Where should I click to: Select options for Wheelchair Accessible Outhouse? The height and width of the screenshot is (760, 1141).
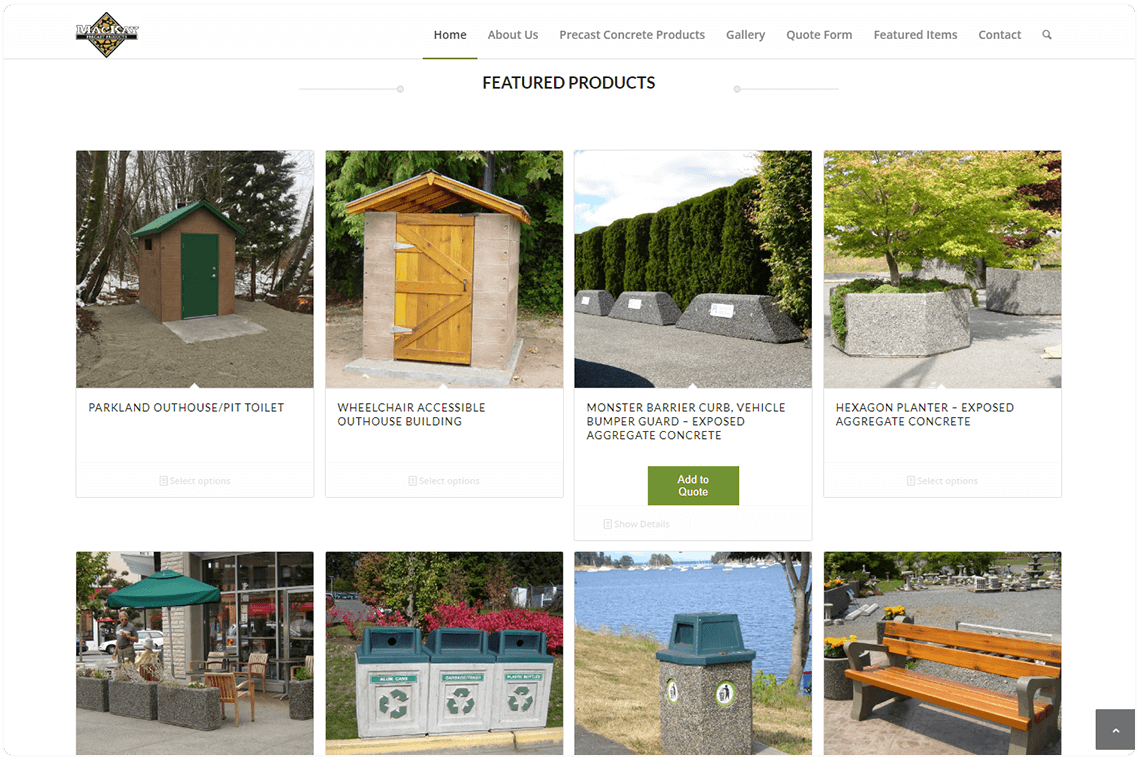point(444,481)
